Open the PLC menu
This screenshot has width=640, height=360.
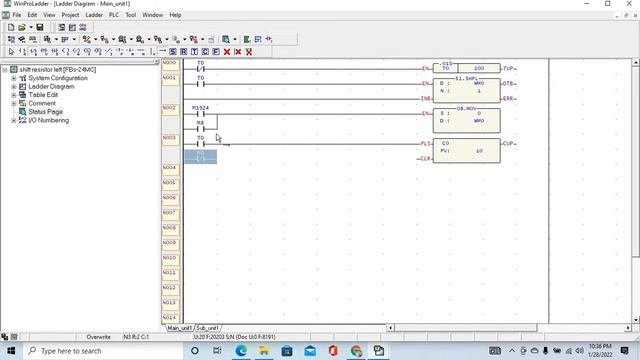pos(114,15)
